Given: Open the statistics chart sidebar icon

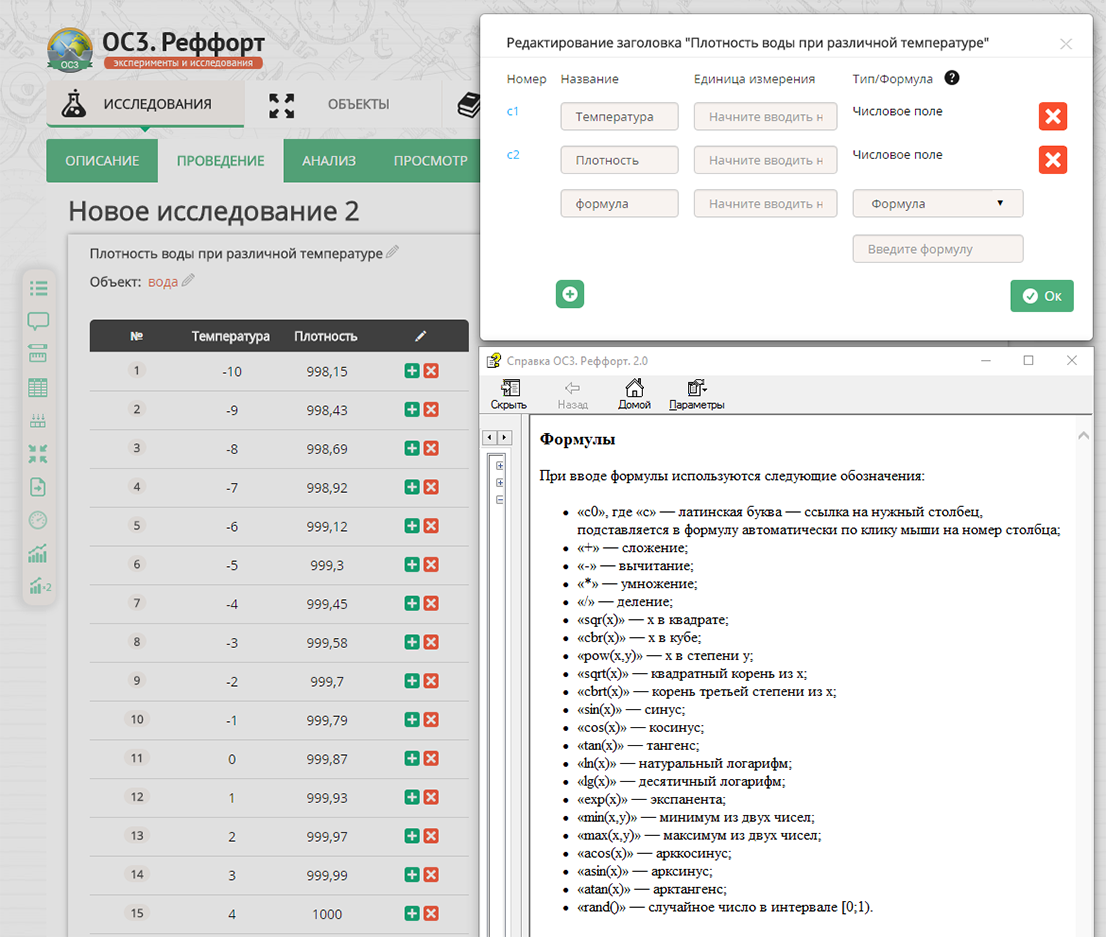Looking at the screenshot, I should 39,553.
